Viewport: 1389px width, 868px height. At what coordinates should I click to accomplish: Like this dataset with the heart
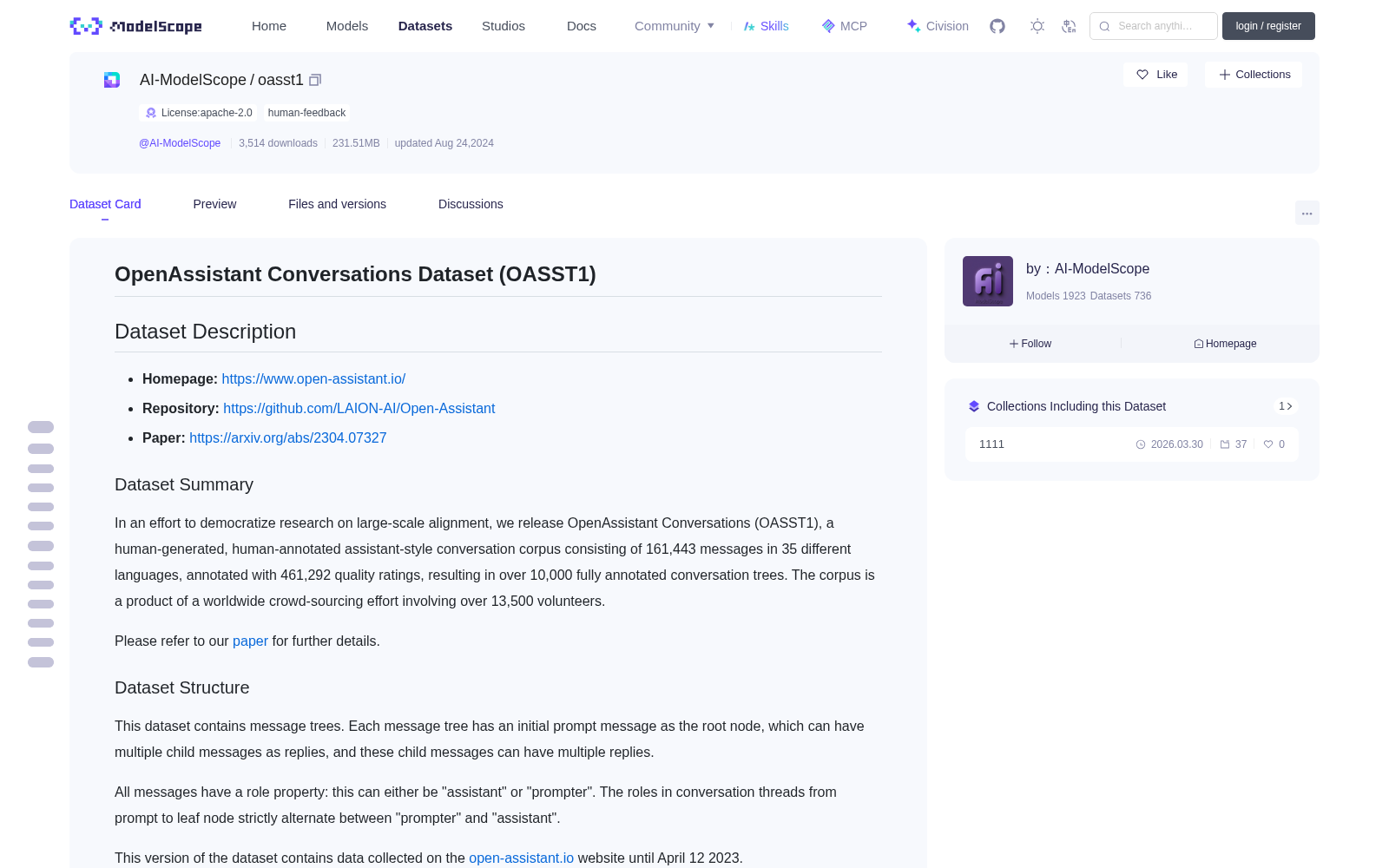(x=1155, y=75)
